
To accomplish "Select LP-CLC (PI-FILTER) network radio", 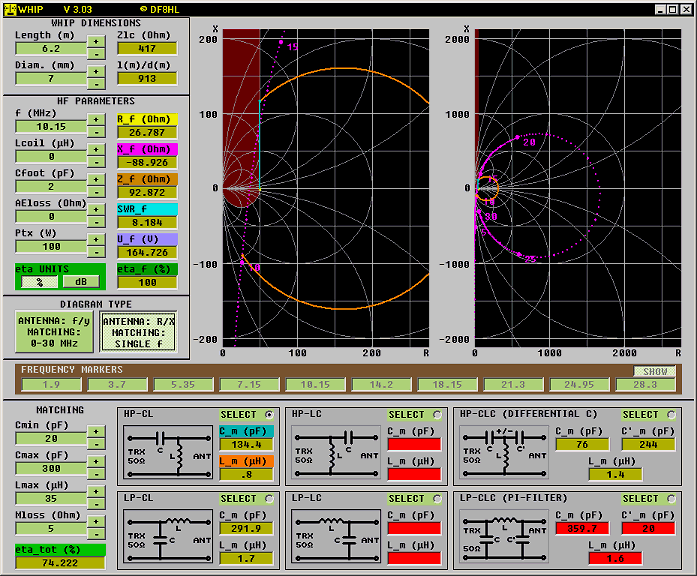I will pyautogui.click(x=671, y=498).
